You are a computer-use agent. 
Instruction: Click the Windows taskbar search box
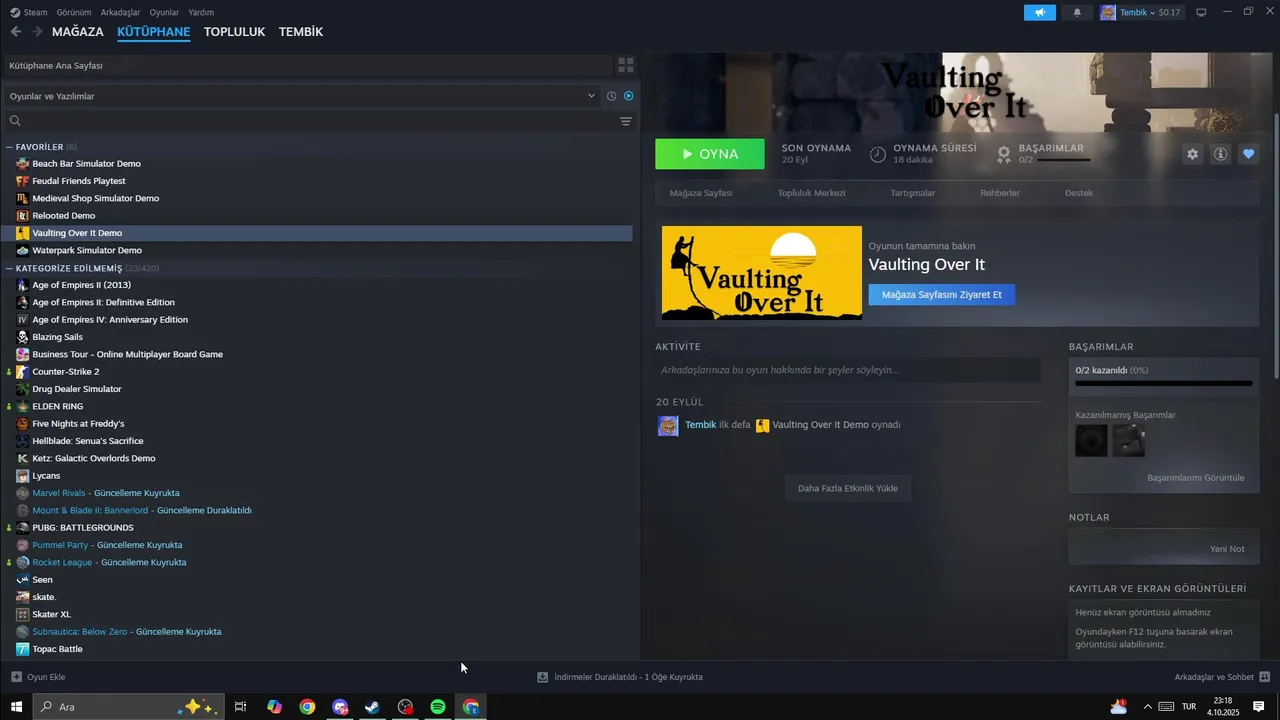coord(126,707)
